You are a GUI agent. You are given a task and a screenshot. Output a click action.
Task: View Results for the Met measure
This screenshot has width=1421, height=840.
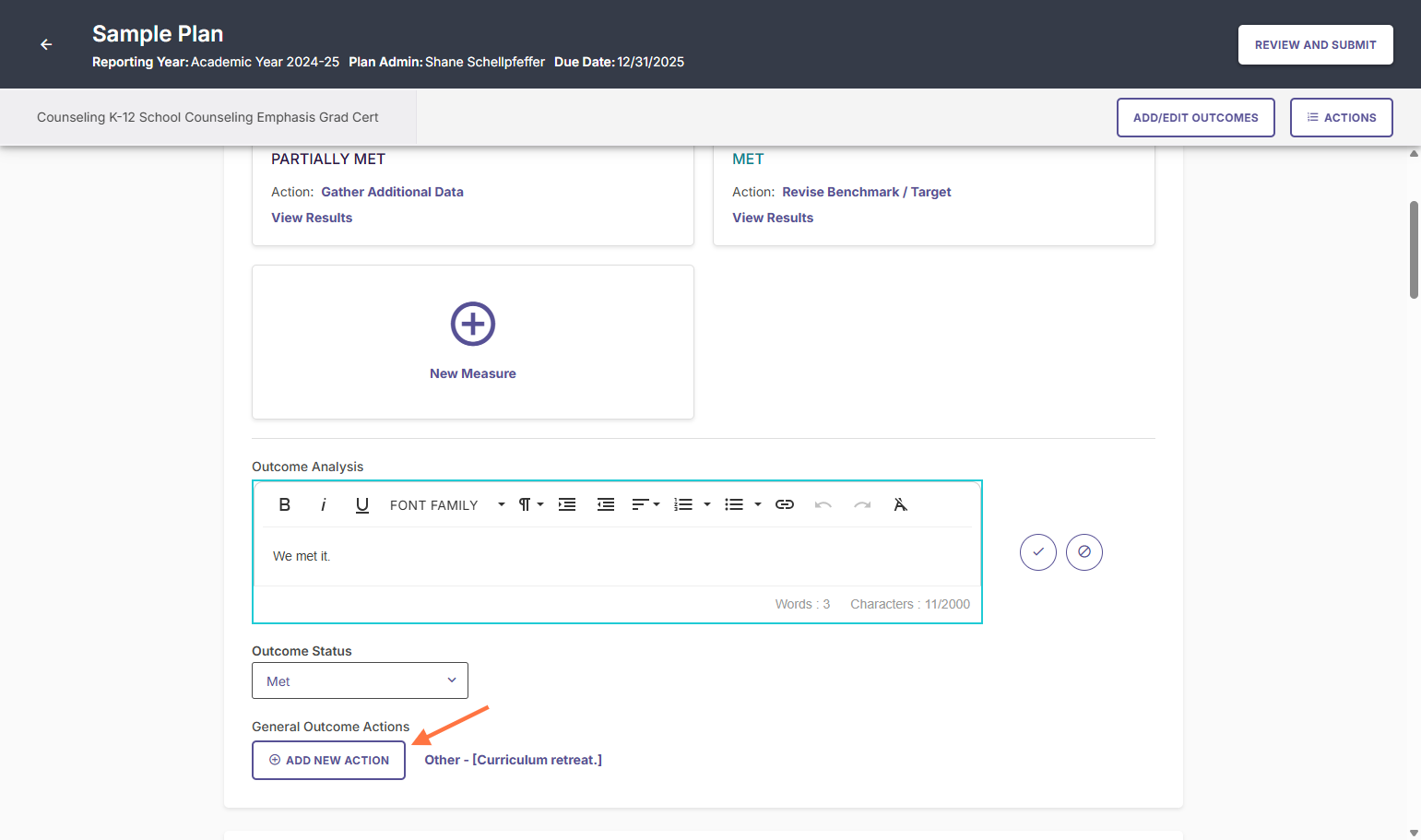pyautogui.click(x=773, y=218)
